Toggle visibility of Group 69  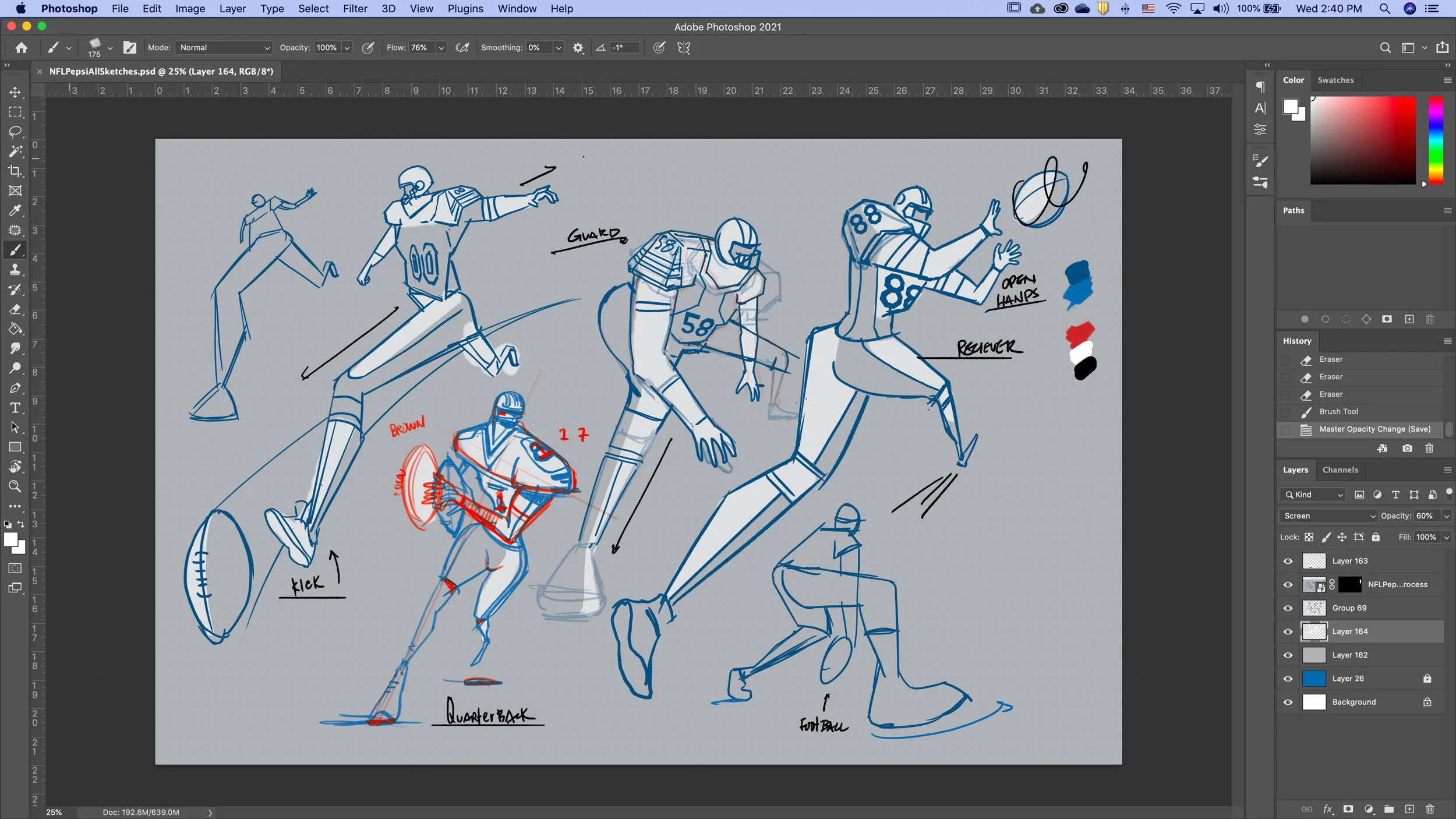pyautogui.click(x=1288, y=608)
